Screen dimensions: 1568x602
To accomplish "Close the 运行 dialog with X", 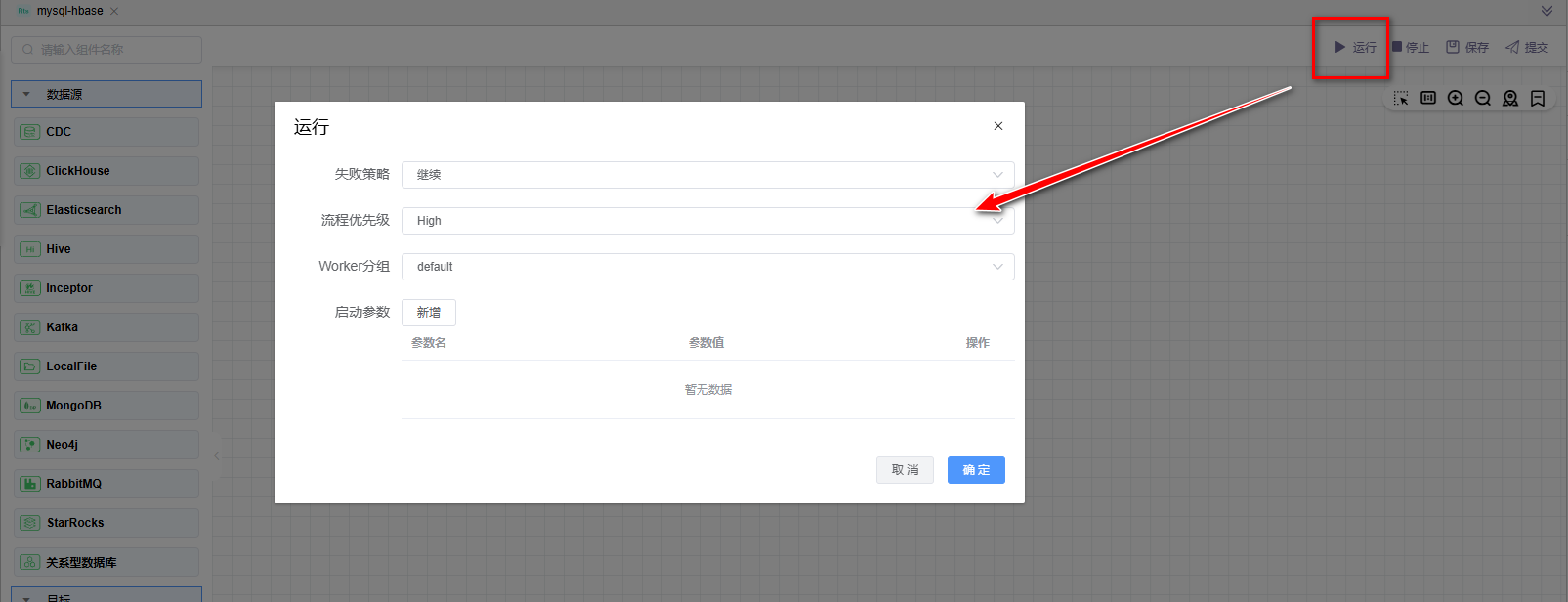I will click(997, 126).
